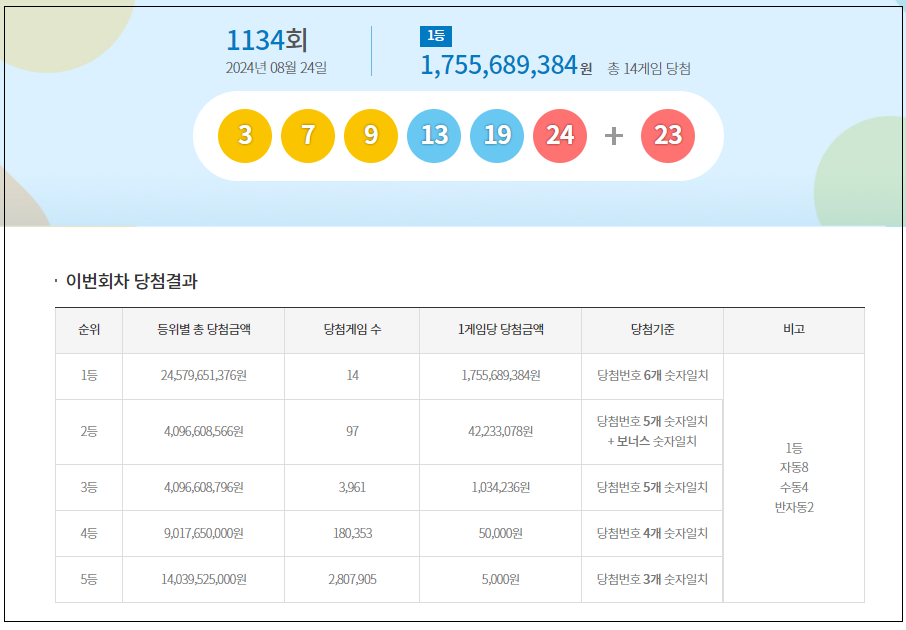Screen dimensions: 906x630
Task: Click the 1등 label in 비고 cell
Action: [x=794, y=448]
